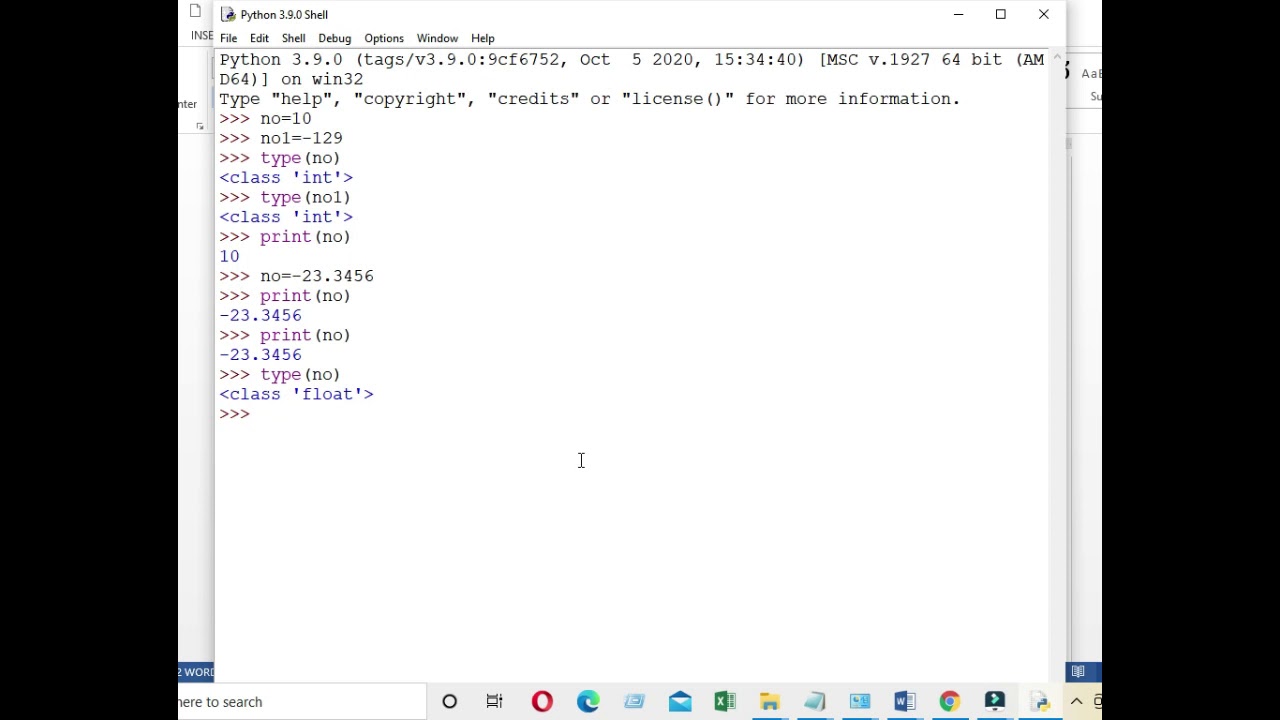The image size is (1280, 720).
Task: Click the line "no1=-129"
Action: coord(301,138)
